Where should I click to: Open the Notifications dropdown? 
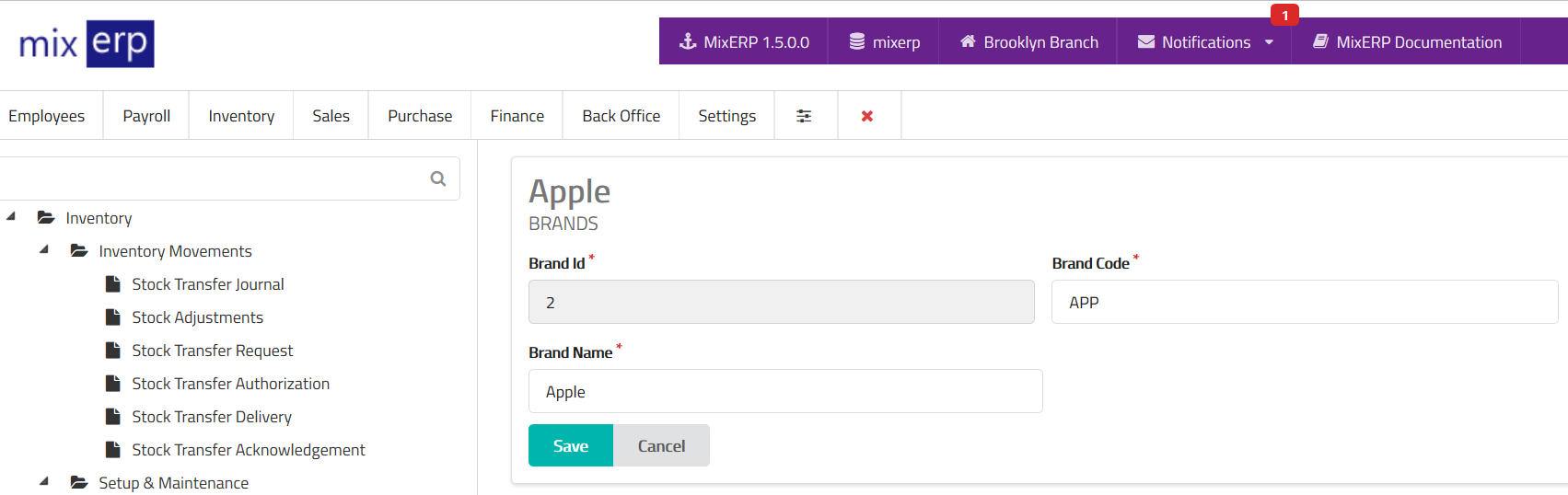click(x=1205, y=42)
